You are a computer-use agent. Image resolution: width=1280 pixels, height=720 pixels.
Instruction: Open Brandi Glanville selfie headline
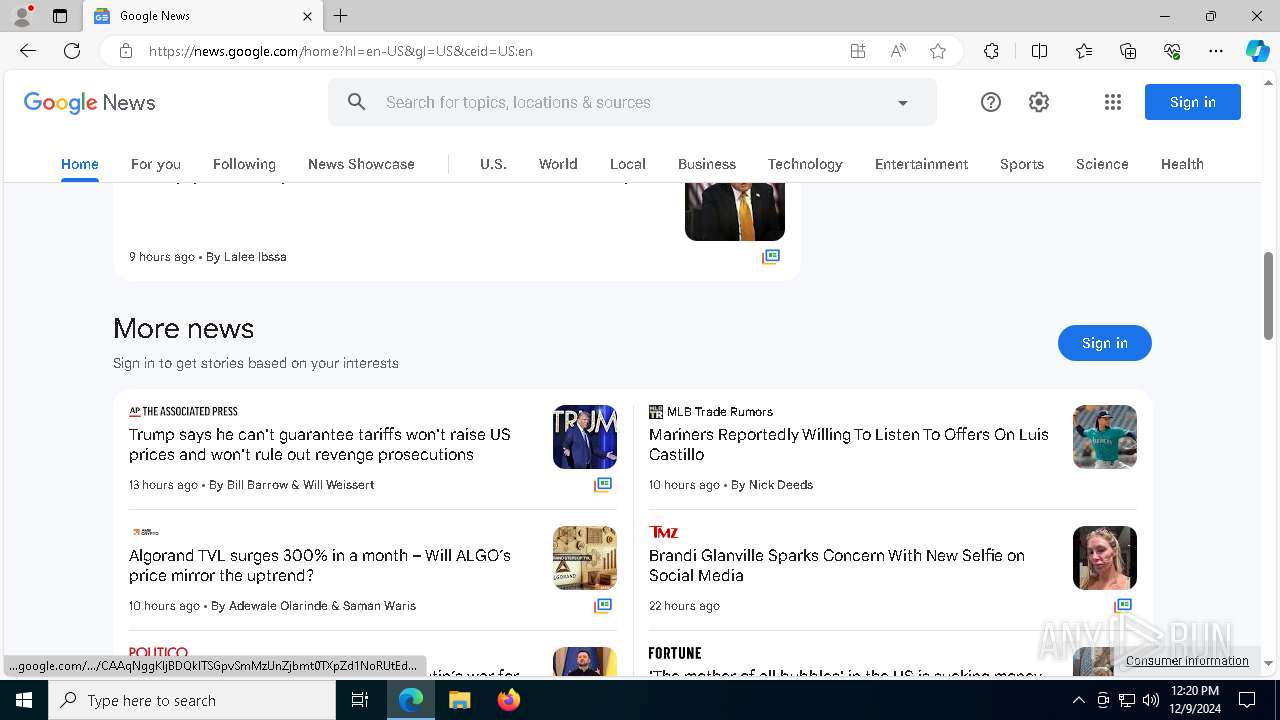pos(837,566)
